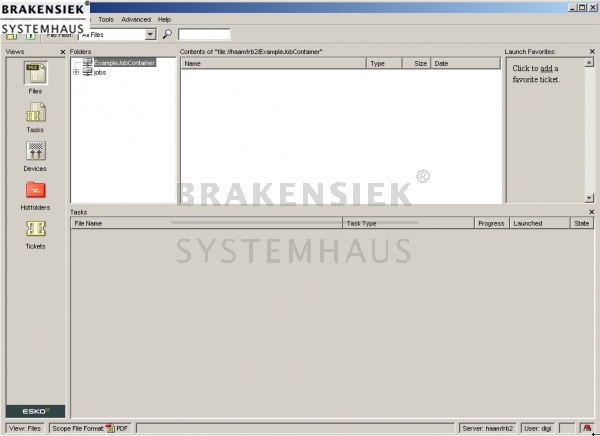
Task: Sort contents by Date column
Action: click(x=466, y=64)
